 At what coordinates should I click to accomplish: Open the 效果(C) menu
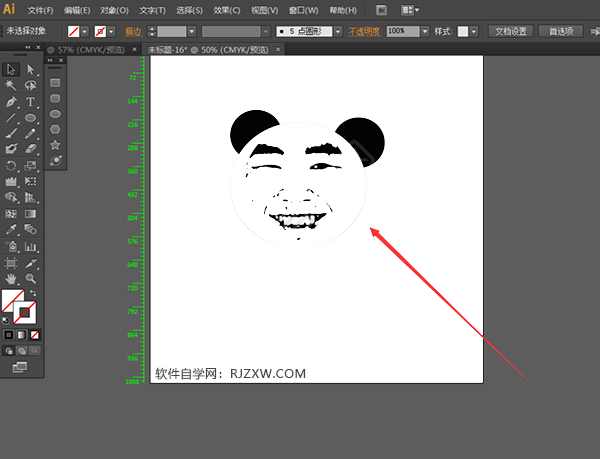pos(227,10)
